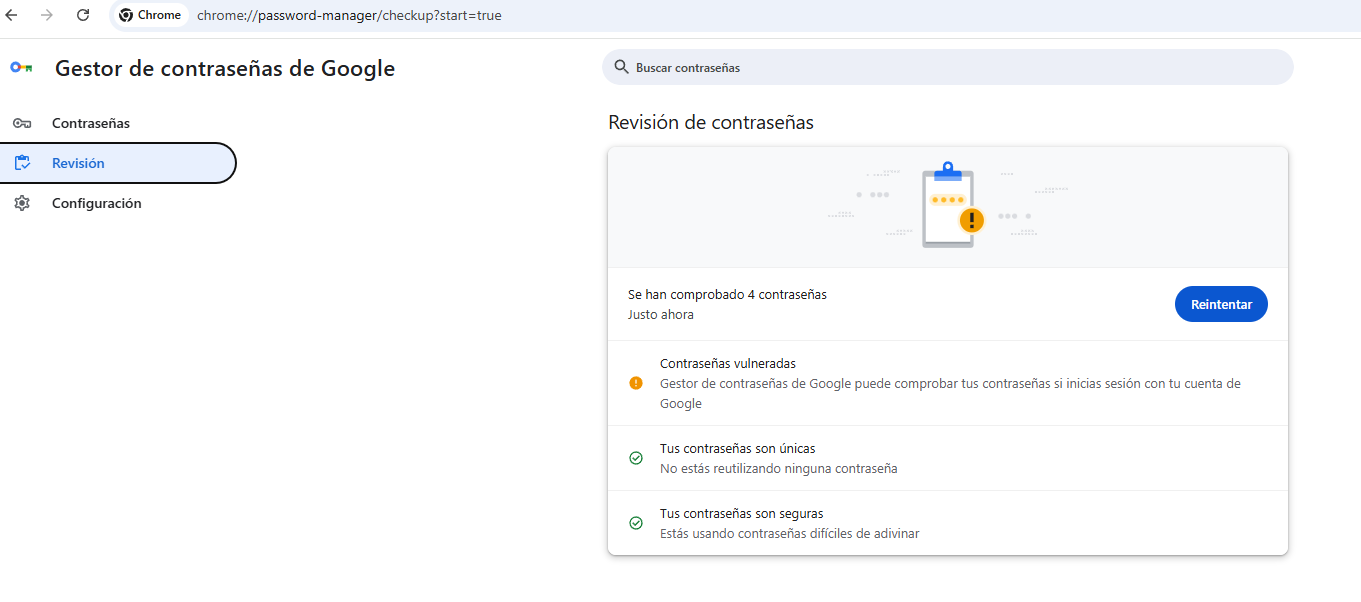
Task: Click 'Se han comprobado 4 contraseñas' text
Action: click(x=727, y=295)
